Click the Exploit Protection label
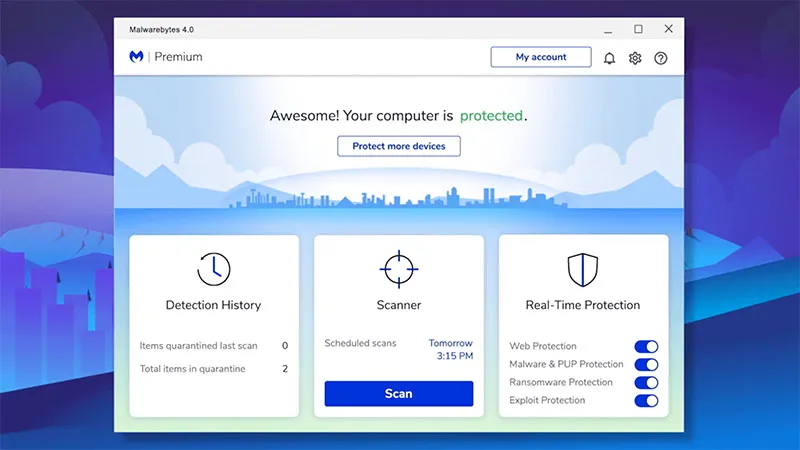Viewport: 800px width, 450px height. coord(547,400)
